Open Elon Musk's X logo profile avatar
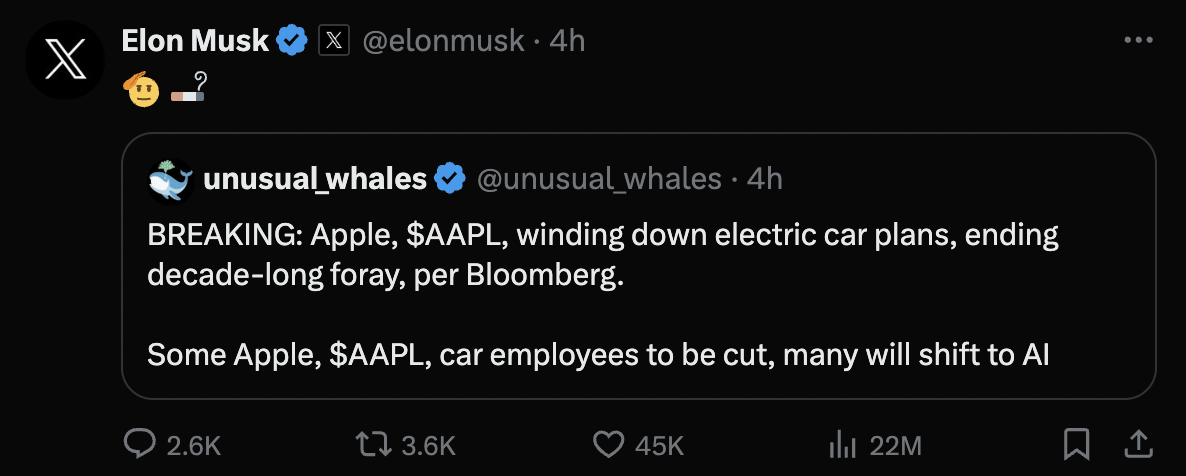This screenshot has width=1186, height=476. click(x=64, y=60)
